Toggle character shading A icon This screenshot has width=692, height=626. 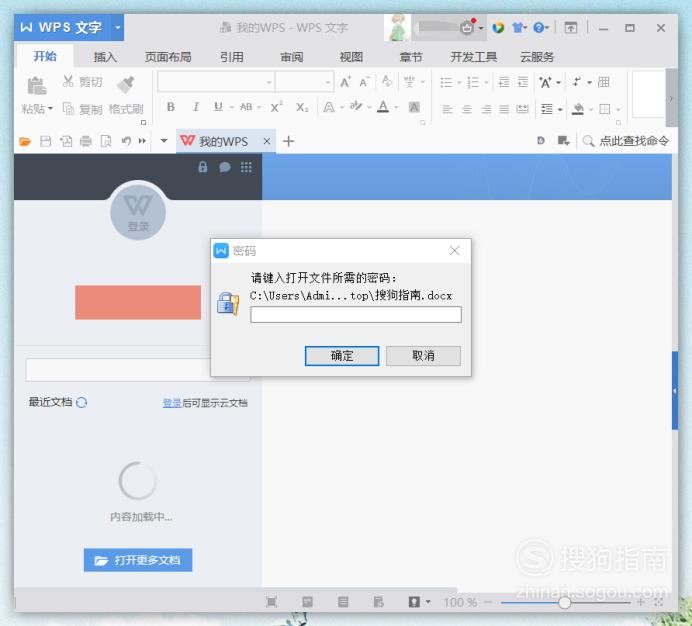414,107
